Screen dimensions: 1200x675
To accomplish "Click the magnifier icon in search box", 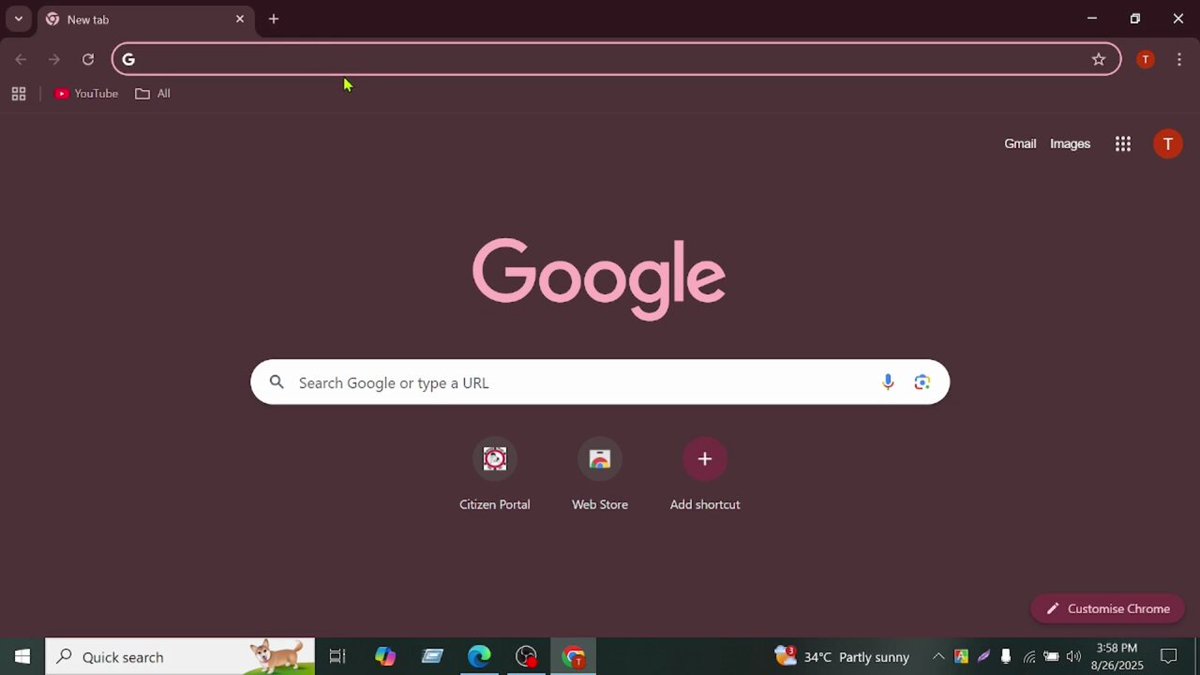I will 277,382.
